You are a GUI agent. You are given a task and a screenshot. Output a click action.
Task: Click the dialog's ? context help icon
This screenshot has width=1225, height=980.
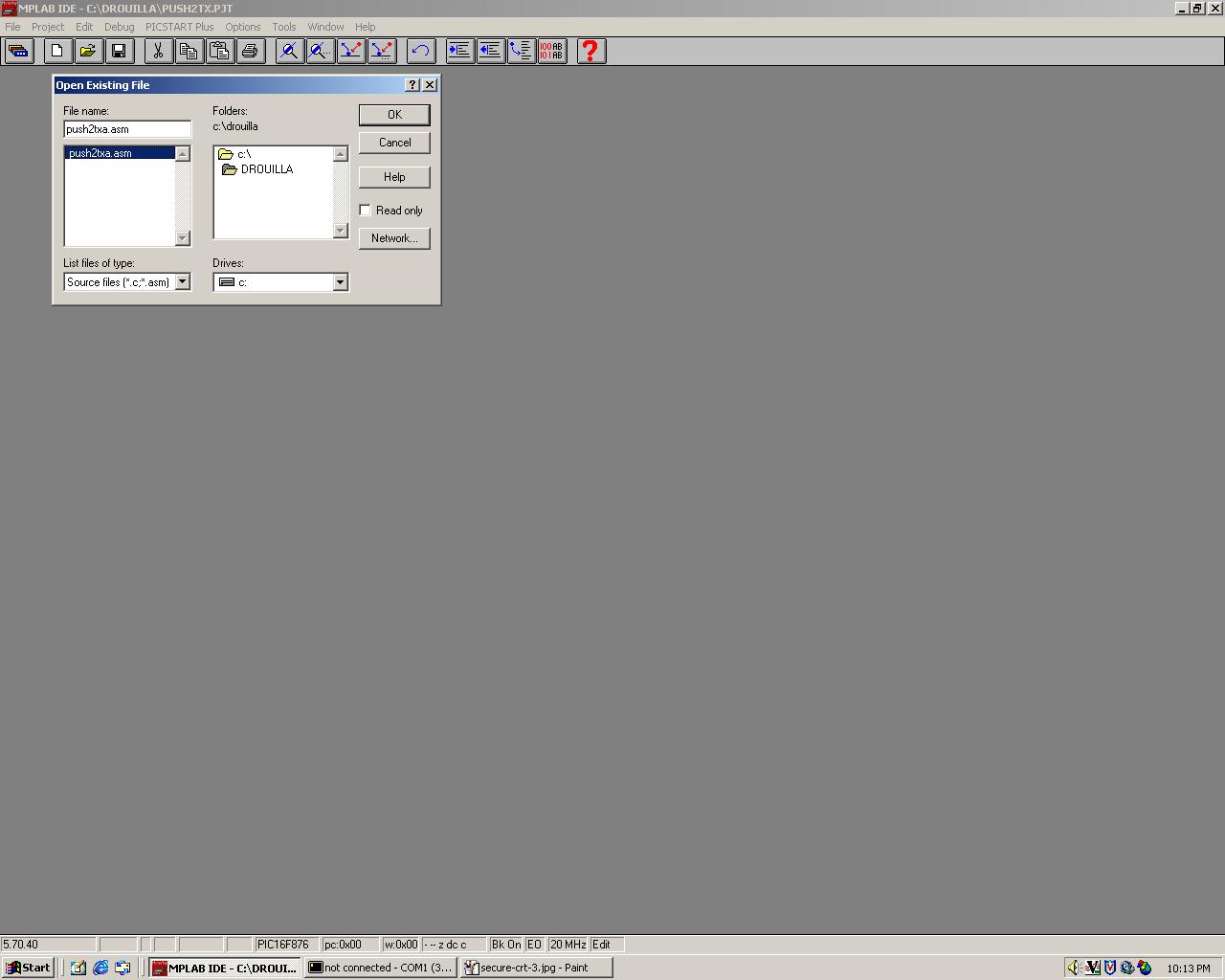412,85
